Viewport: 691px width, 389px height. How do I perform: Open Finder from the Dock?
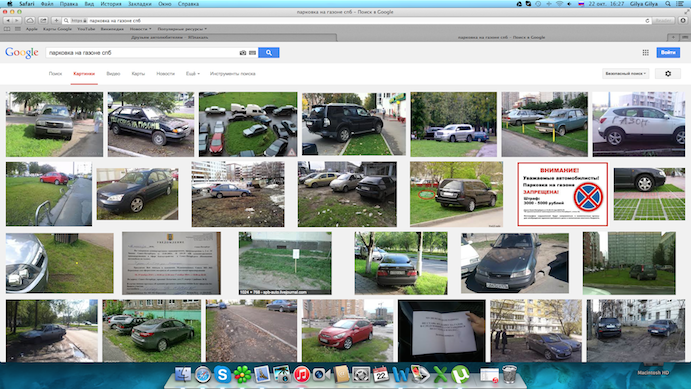click(x=183, y=374)
